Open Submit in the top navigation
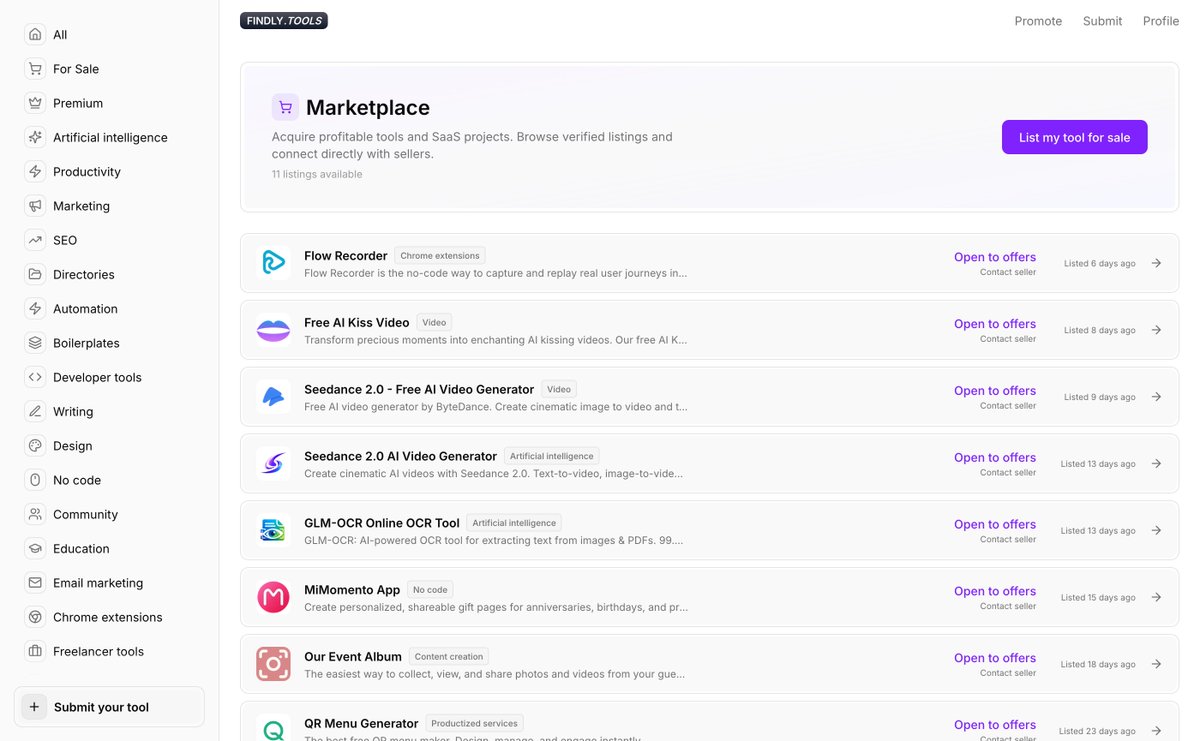Image resolution: width=1200 pixels, height=741 pixels. (1102, 21)
